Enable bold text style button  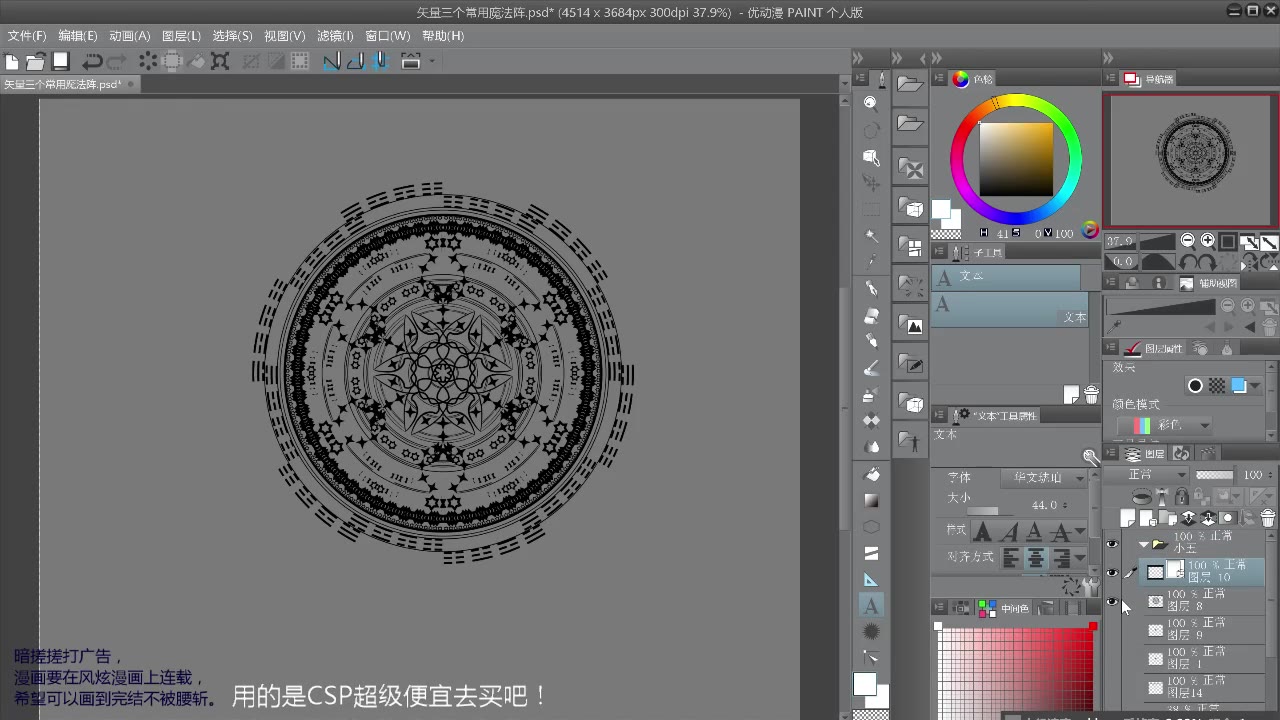tap(983, 531)
